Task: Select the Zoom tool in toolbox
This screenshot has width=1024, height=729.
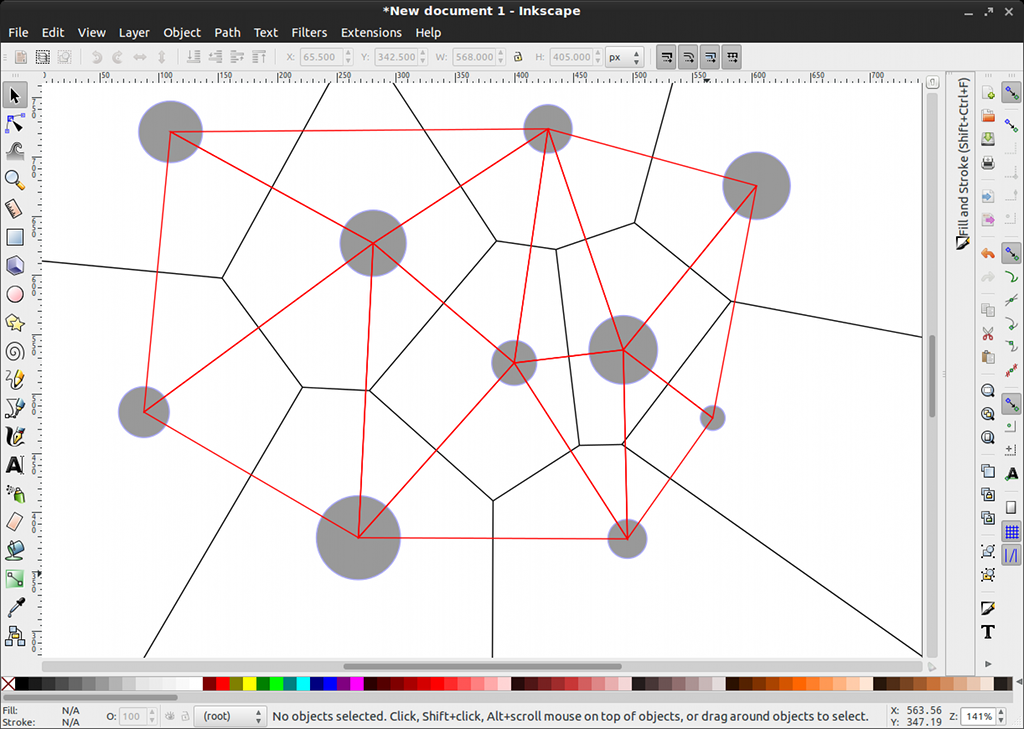Action: click(x=15, y=180)
